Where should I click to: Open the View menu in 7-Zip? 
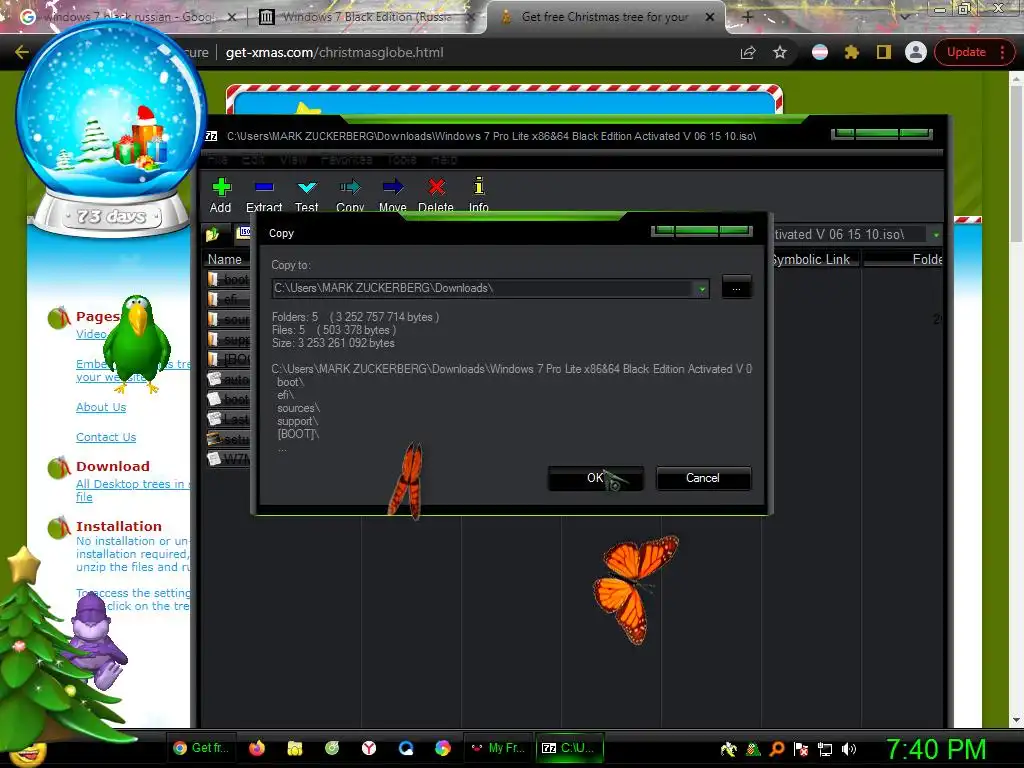(x=294, y=159)
